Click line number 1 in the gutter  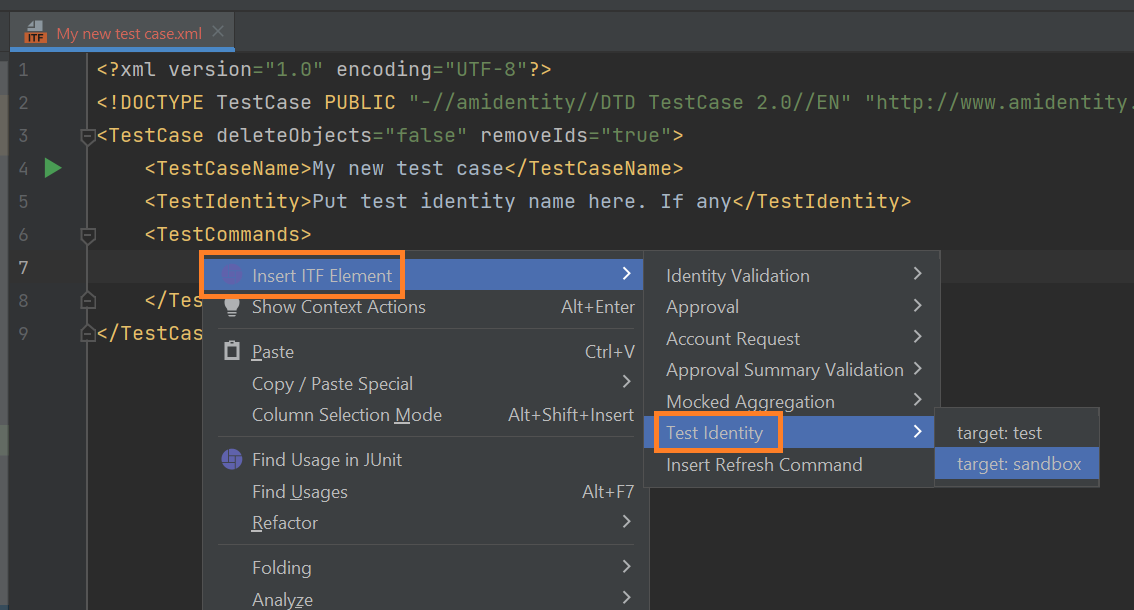(23, 69)
